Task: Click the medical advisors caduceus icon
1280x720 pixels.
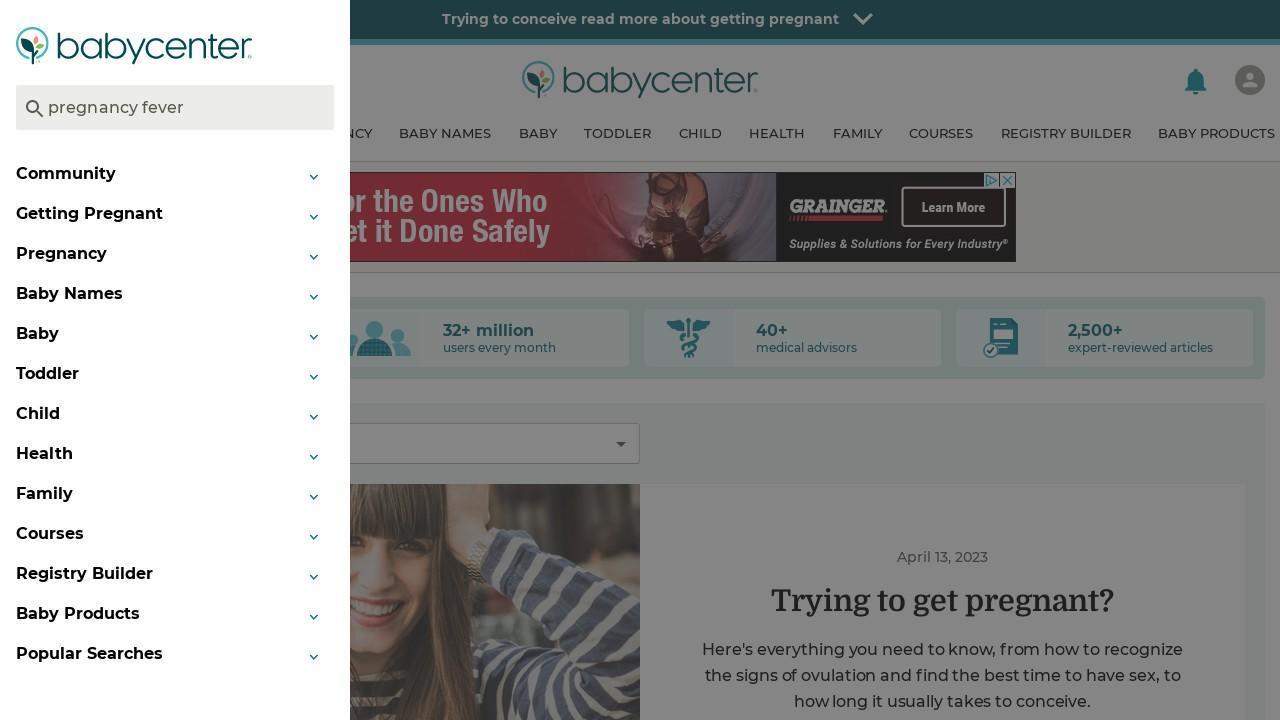Action: click(688, 338)
